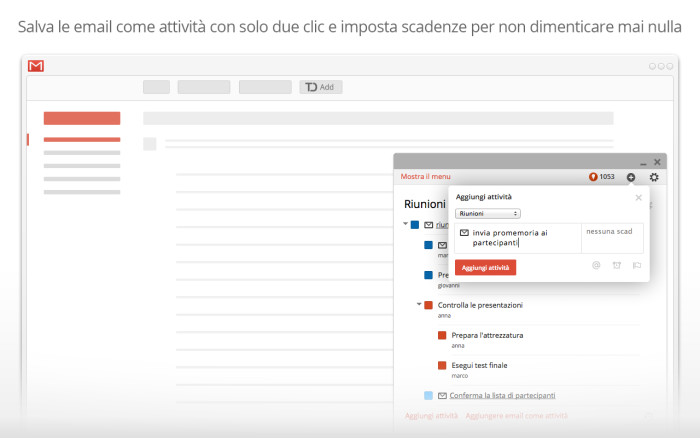This screenshot has height=438, width=700.
Task: Open Conferma la lista di partecipanti link
Action: [x=502, y=396]
